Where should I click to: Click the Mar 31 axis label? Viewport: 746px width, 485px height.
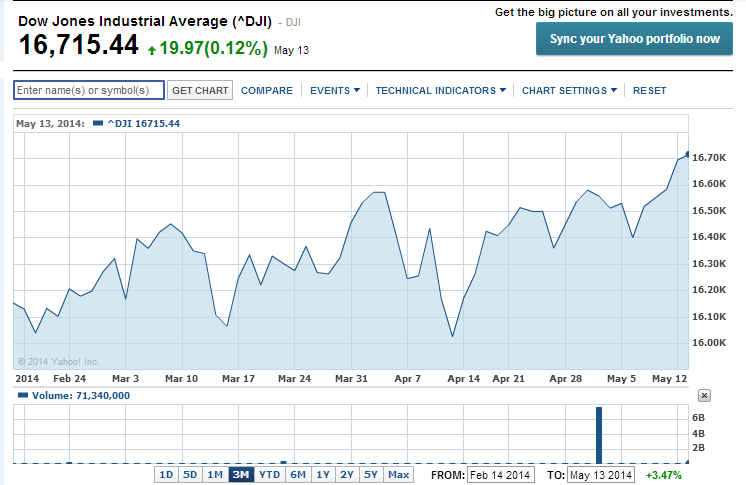pos(351,378)
